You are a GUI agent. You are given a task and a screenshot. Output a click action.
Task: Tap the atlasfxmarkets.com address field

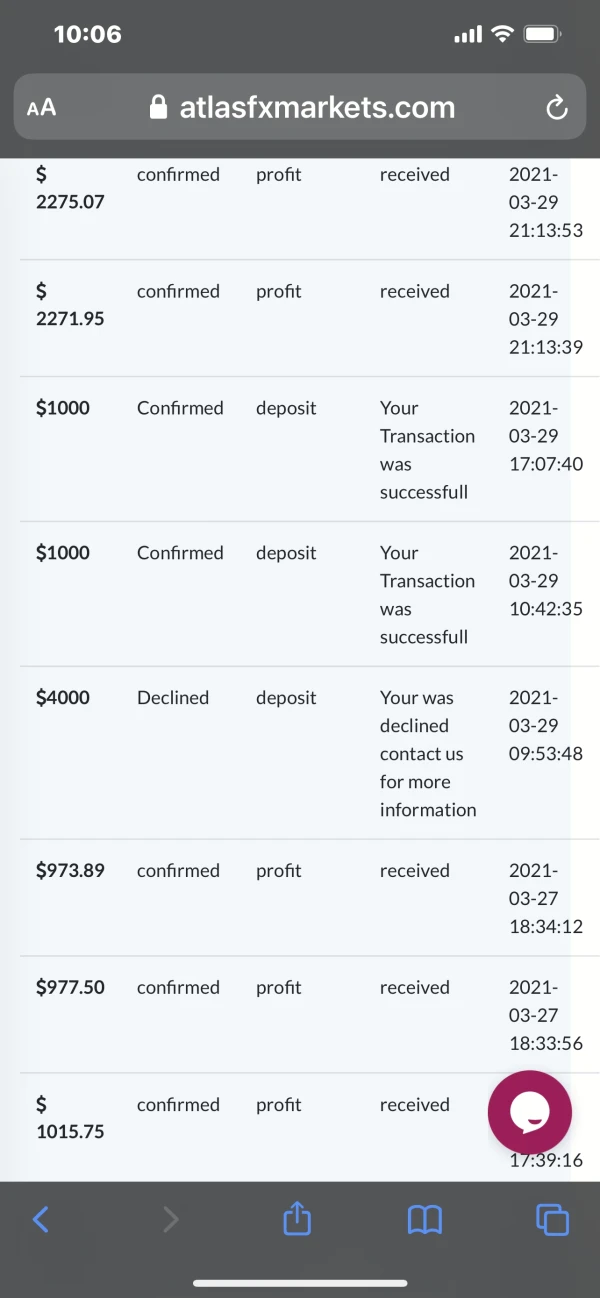coord(316,108)
